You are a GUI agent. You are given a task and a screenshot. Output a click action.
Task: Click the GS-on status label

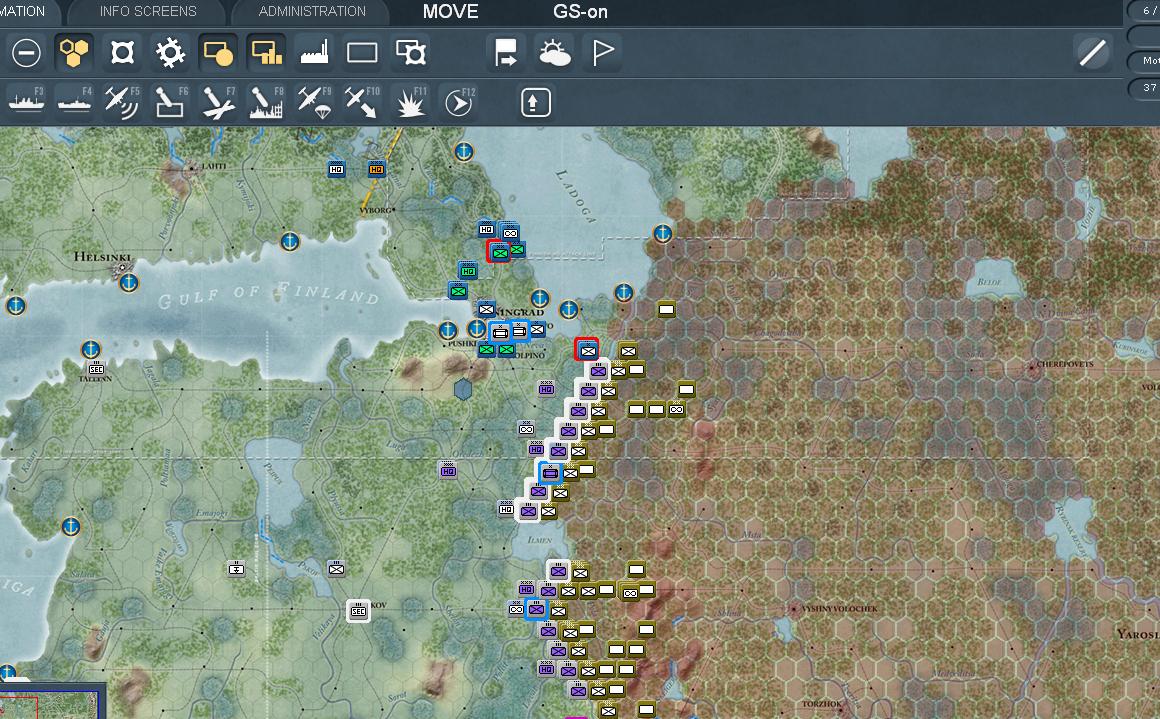580,11
